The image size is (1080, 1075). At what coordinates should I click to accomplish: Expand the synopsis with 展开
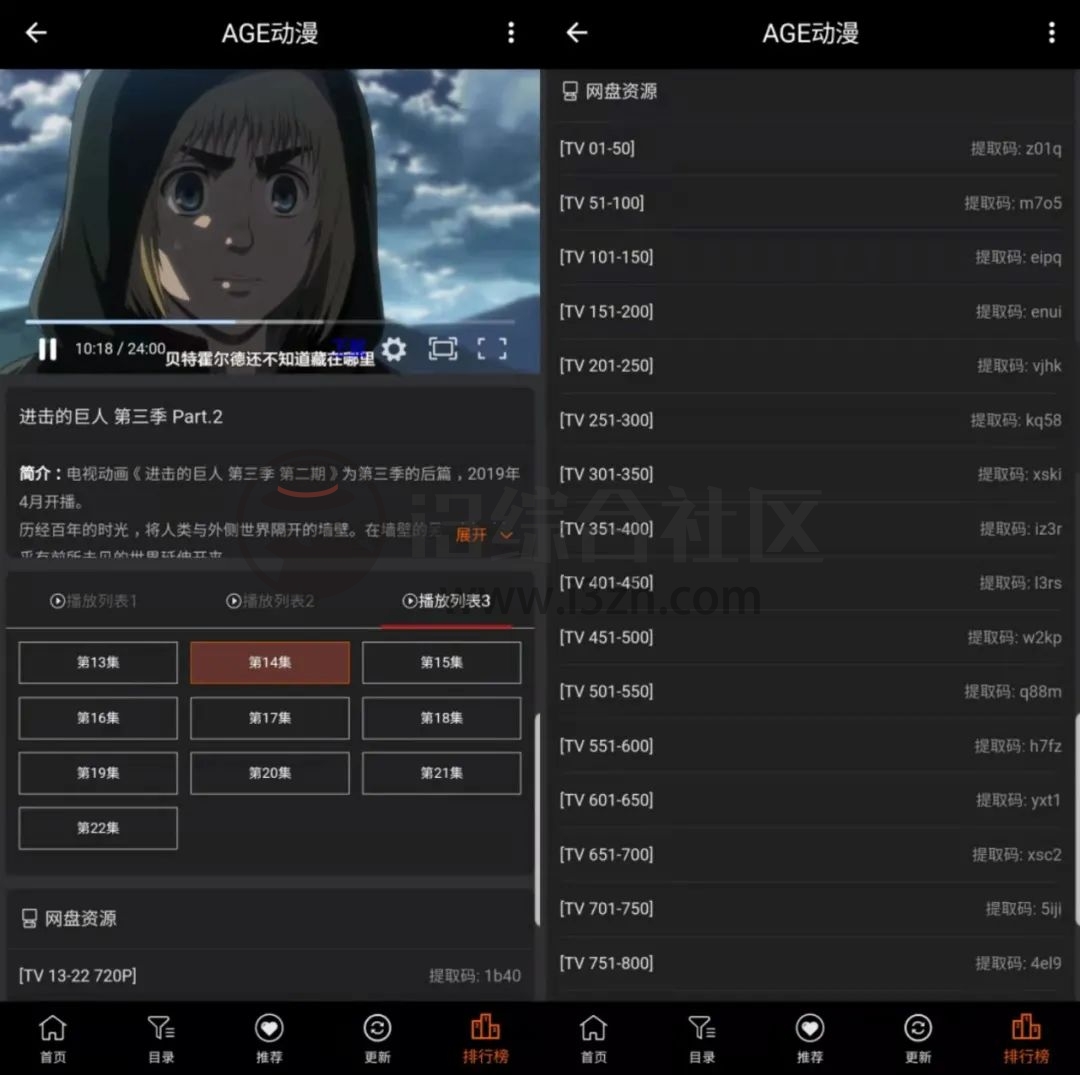click(x=484, y=534)
